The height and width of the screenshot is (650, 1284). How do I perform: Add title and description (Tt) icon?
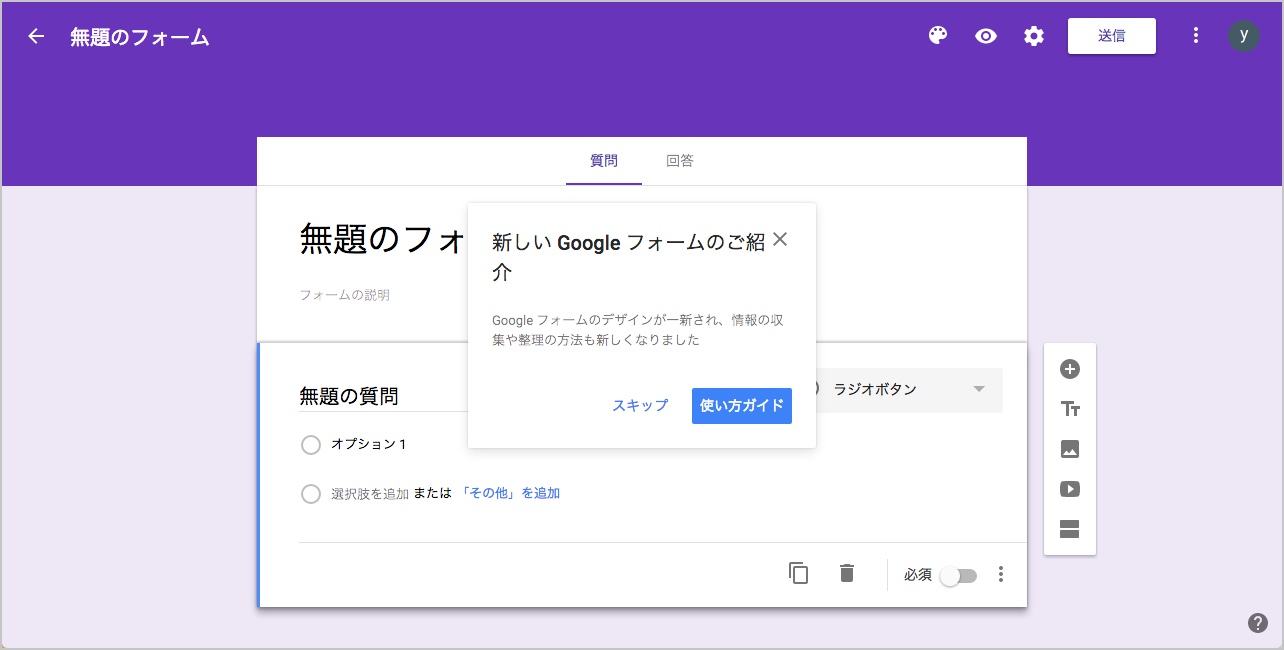tap(1070, 409)
